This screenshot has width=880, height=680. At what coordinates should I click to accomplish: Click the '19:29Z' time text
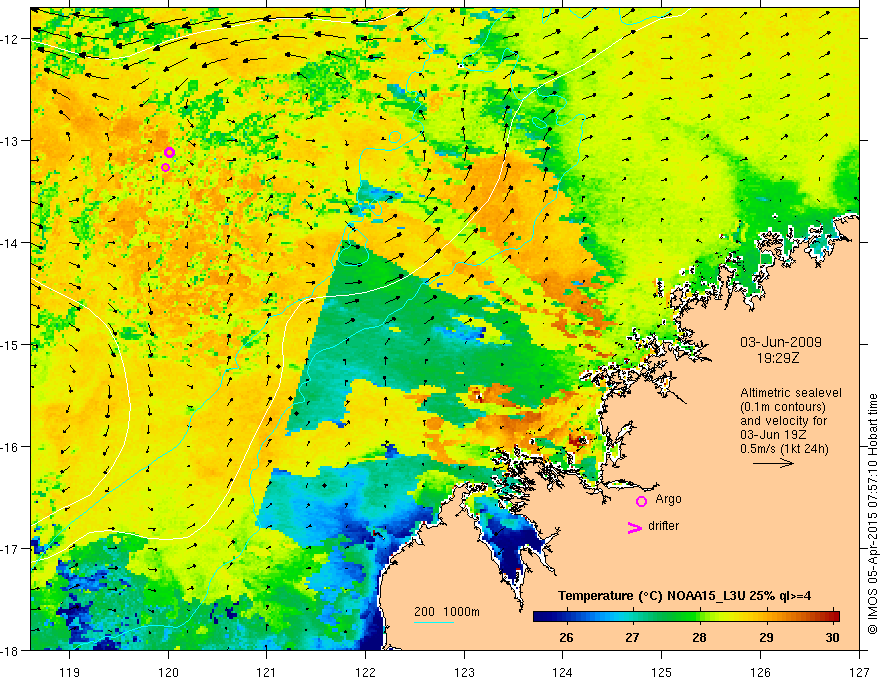(x=778, y=357)
